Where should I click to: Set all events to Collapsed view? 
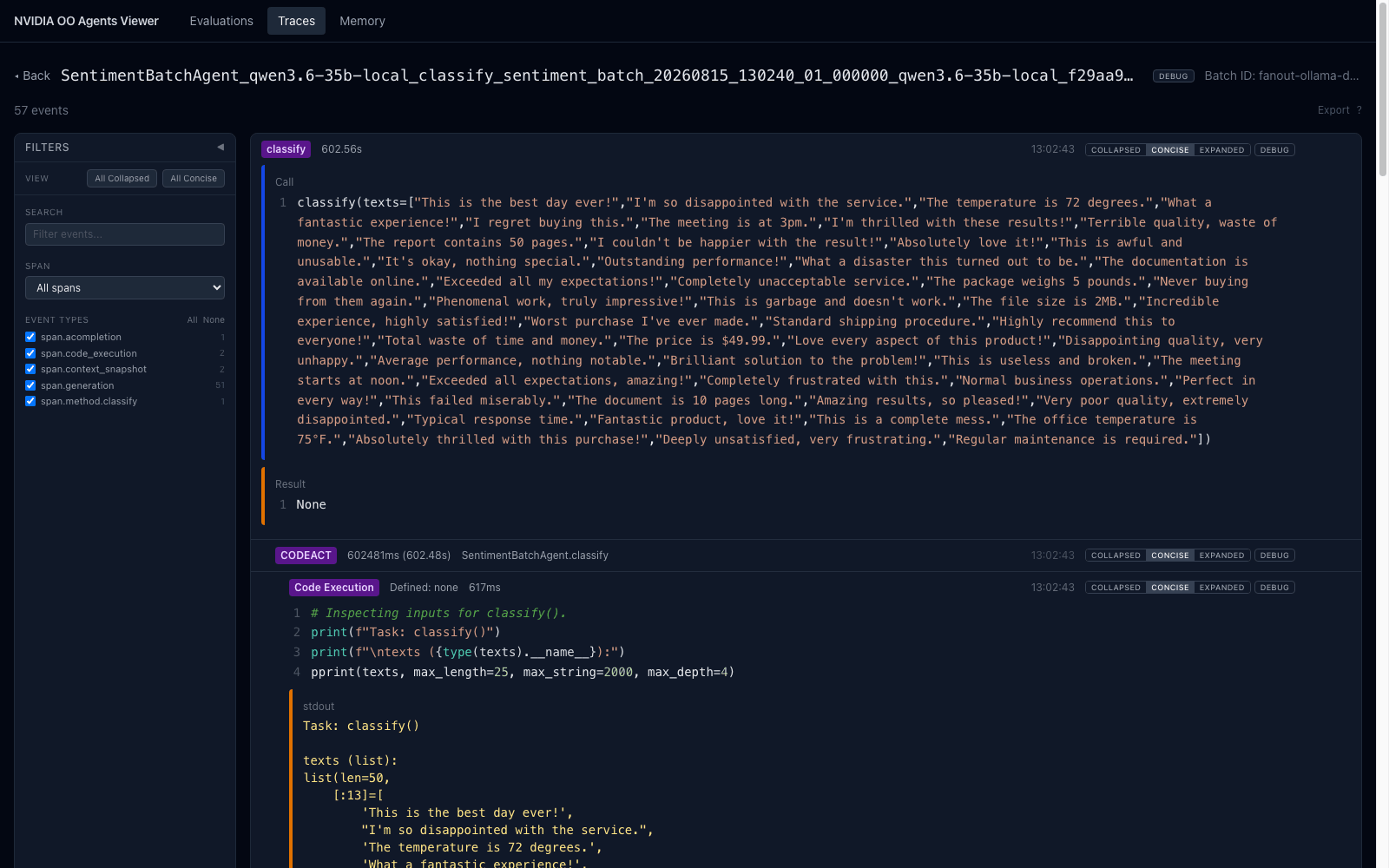(x=122, y=179)
